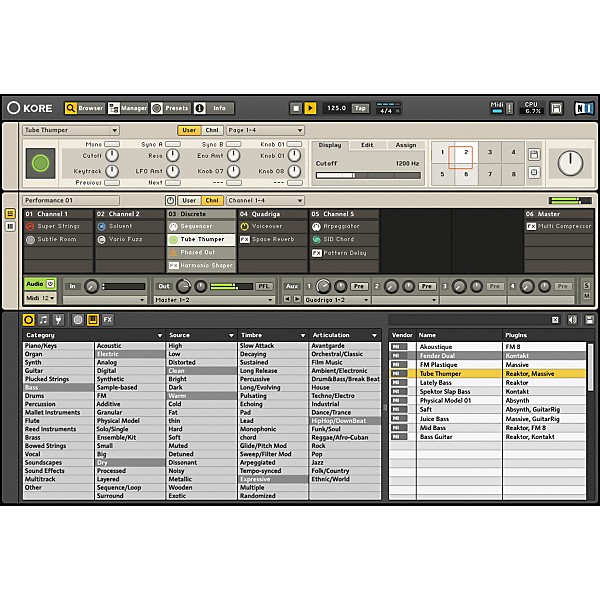This screenshot has height=600, width=600.
Task: Select morph pad cell 2
Action: pyautogui.click(x=466, y=152)
